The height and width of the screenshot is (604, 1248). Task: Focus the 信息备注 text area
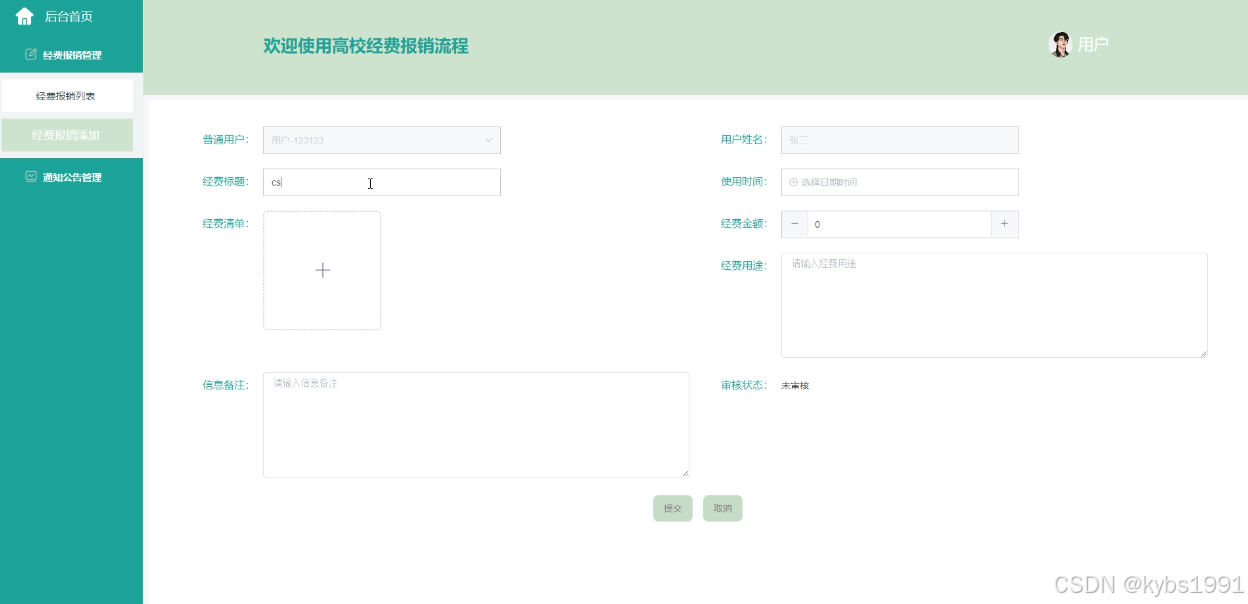(476, 425)
